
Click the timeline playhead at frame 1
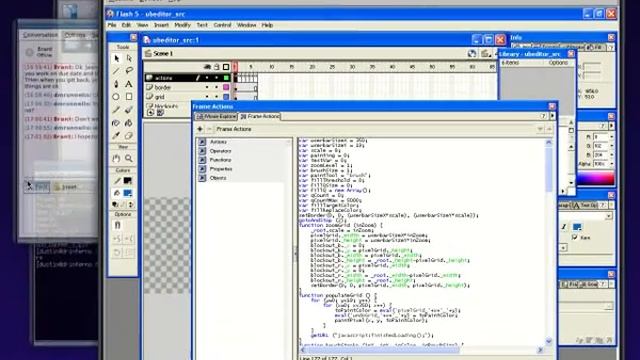tap(235, 67)
